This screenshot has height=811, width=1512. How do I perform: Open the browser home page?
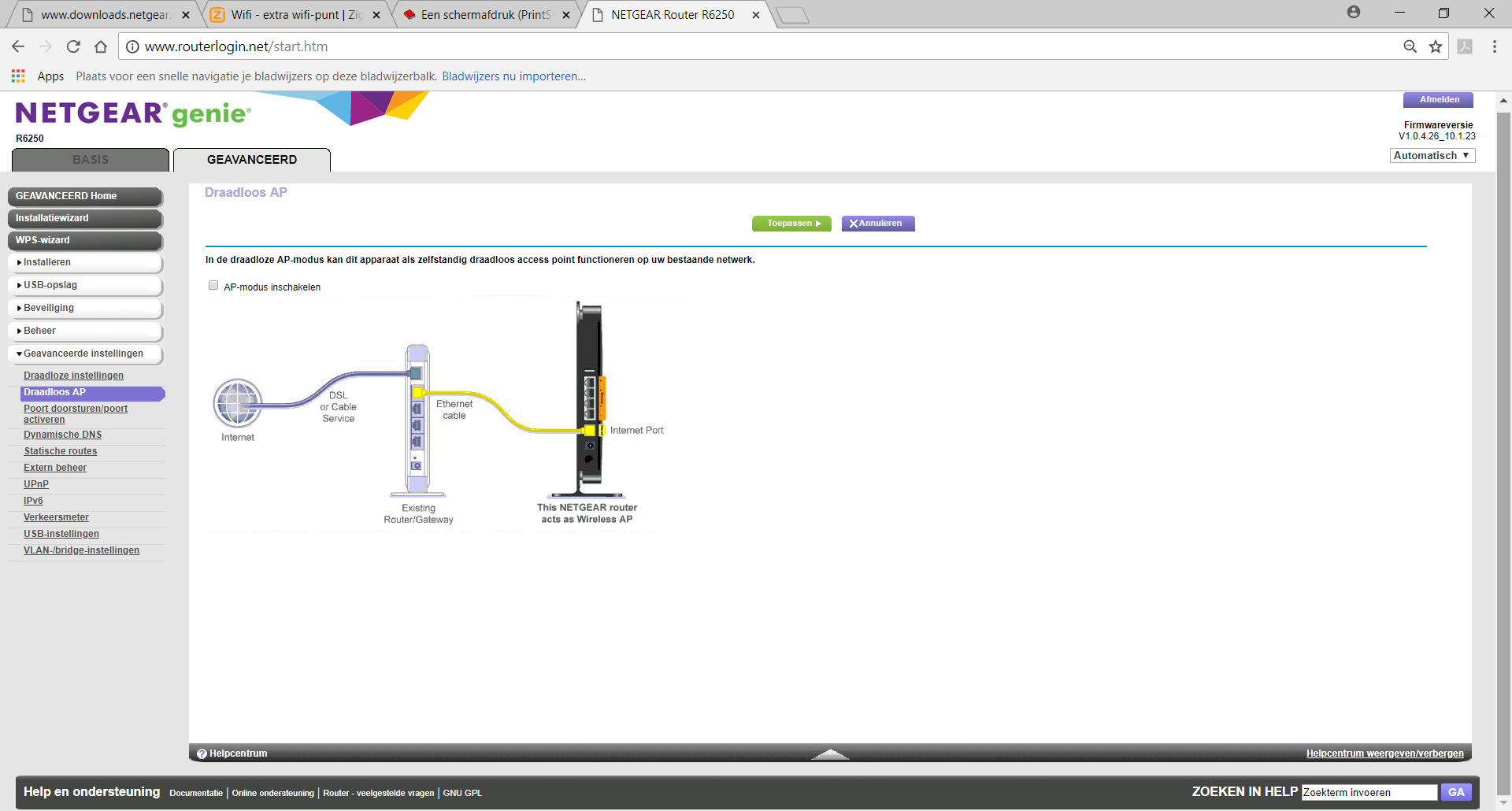pos(101,46)
